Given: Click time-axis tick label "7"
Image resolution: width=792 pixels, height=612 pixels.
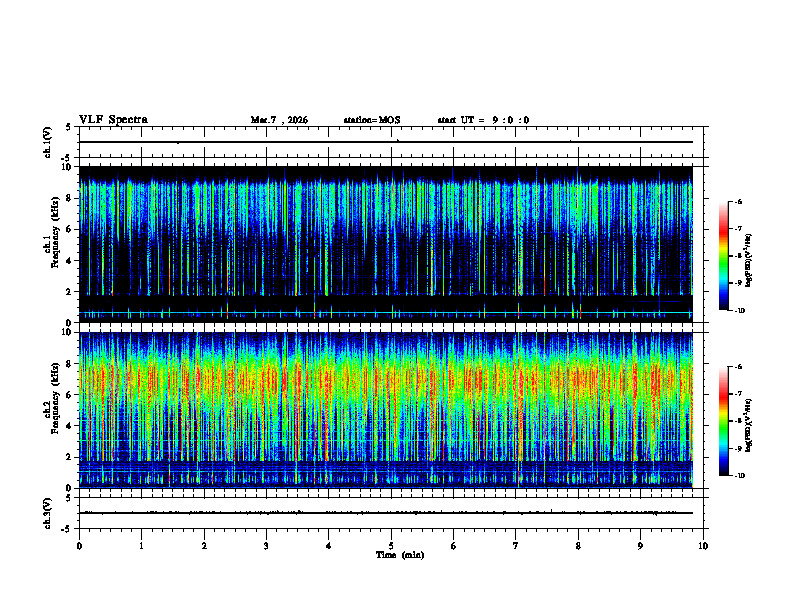Looking at the screenshot, I should (x=516, y=546).
